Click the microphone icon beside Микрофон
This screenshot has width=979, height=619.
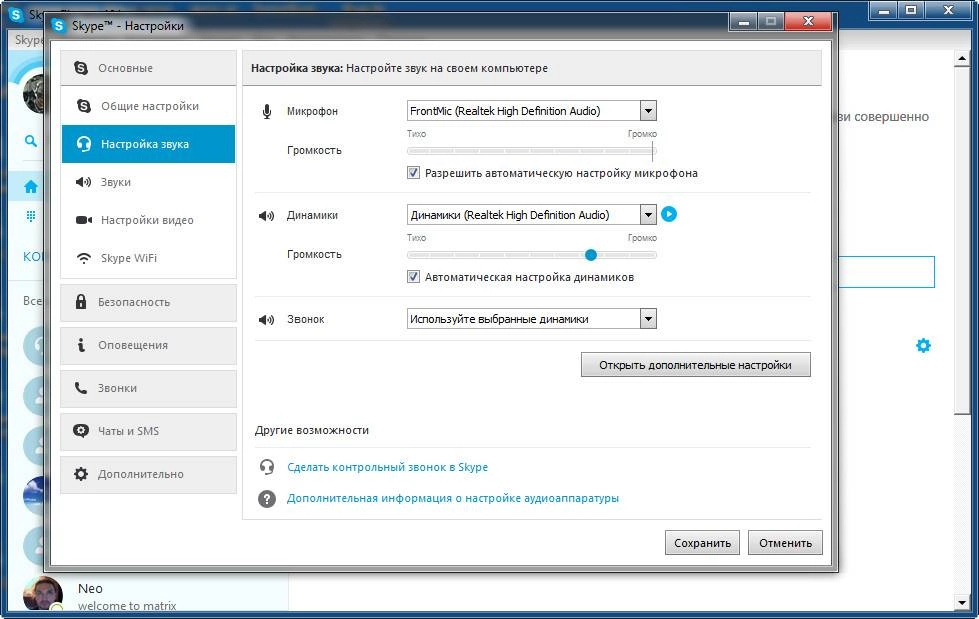(x=267, y=111)
